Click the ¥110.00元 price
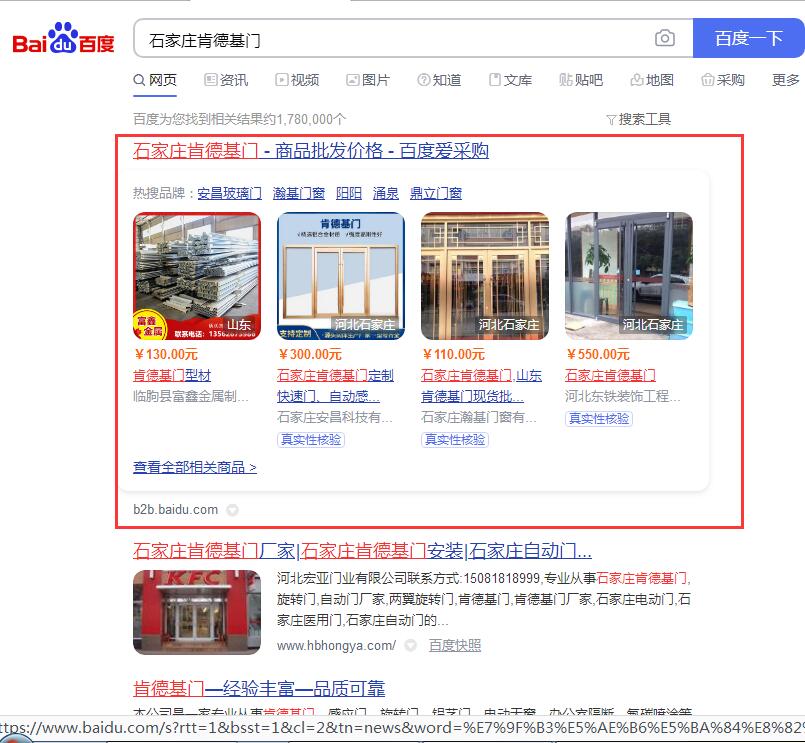This screenshot has height=743, width=805. coord(454,354)
